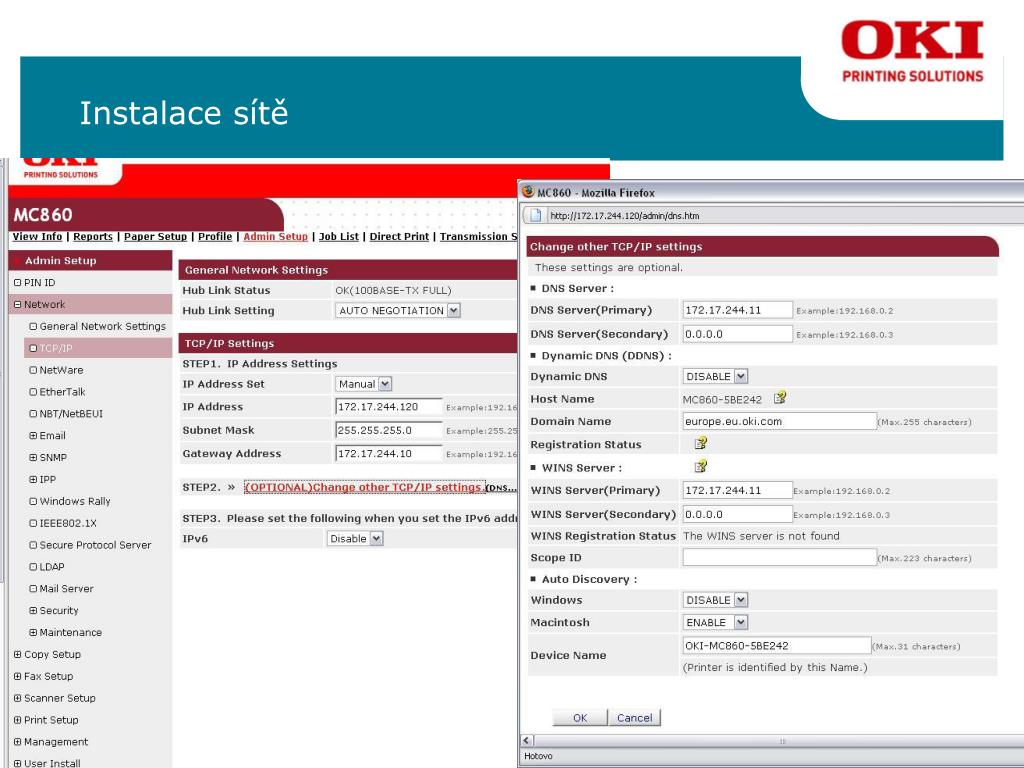Expand Fax Setup in sidebar

pos(18,676)
